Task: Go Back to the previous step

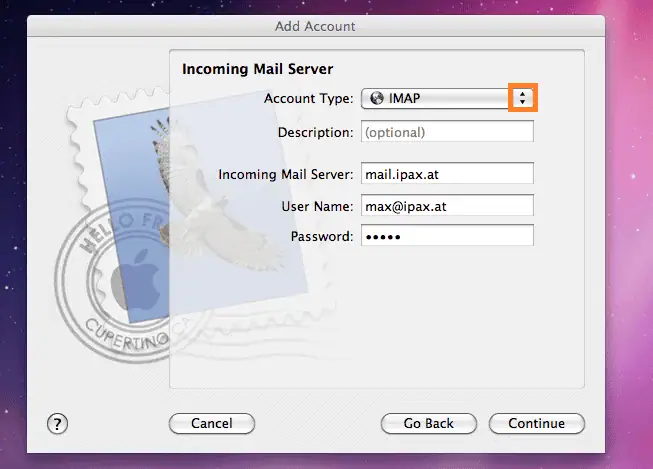Action: (428, 423)
